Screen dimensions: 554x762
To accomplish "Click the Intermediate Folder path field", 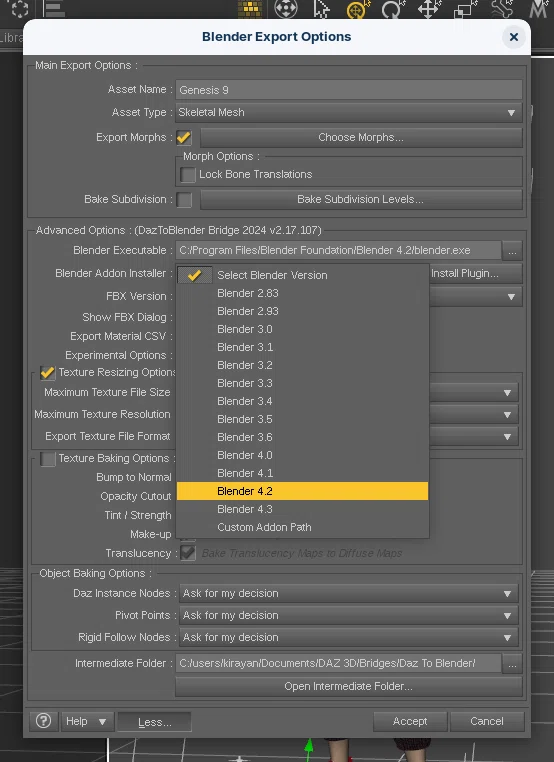I will coord(338,663).
